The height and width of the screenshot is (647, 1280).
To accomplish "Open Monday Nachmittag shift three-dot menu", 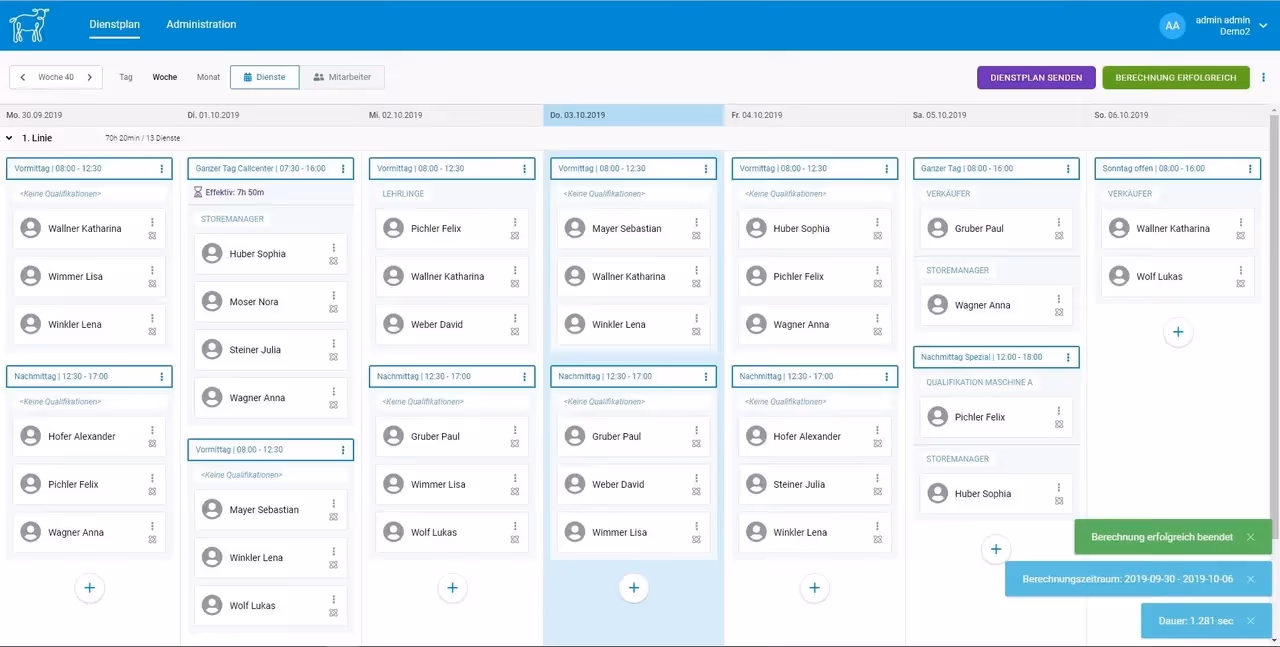I will pyautogui.click(x=161, y=377).
